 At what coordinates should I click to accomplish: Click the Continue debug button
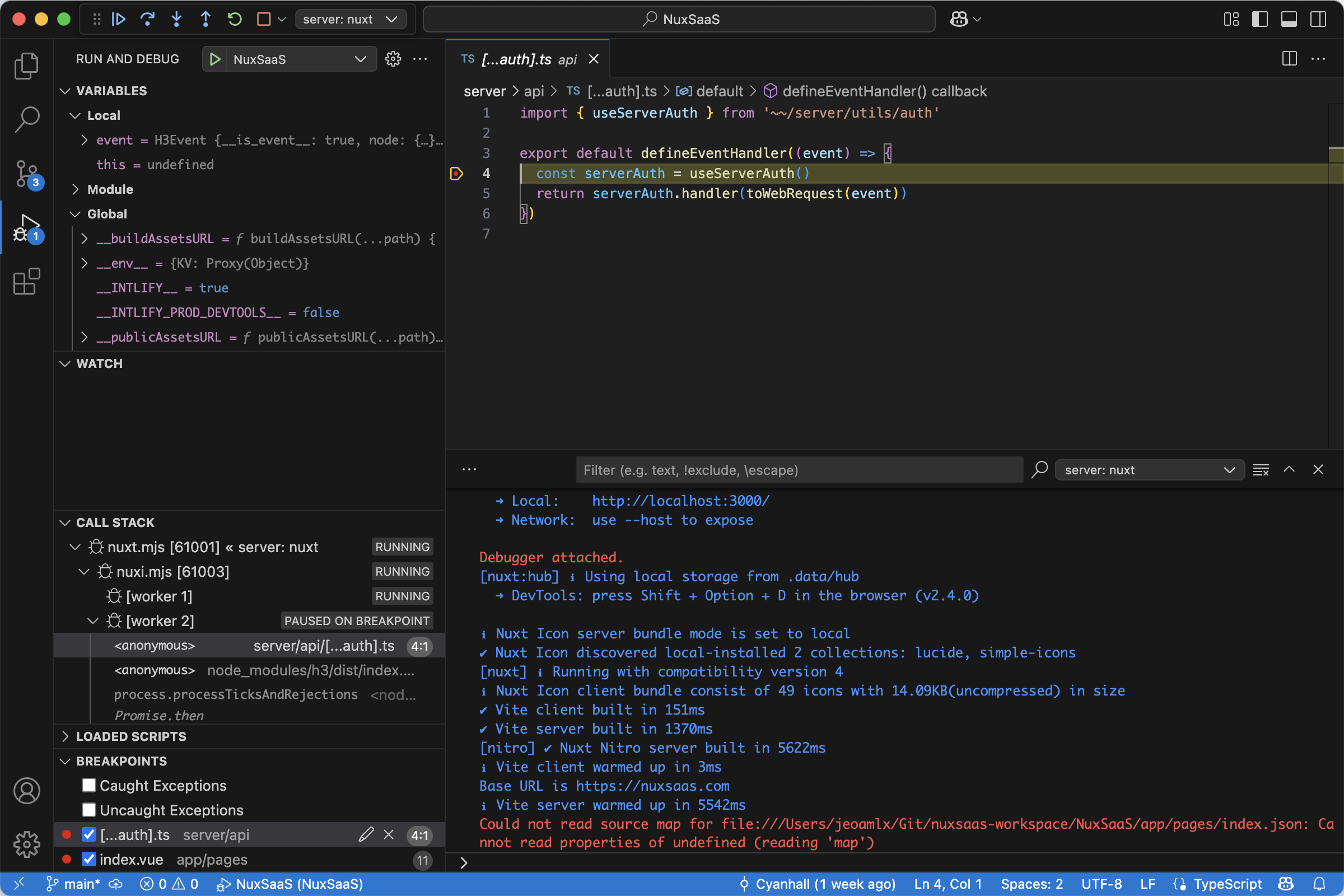pos(119,19)
